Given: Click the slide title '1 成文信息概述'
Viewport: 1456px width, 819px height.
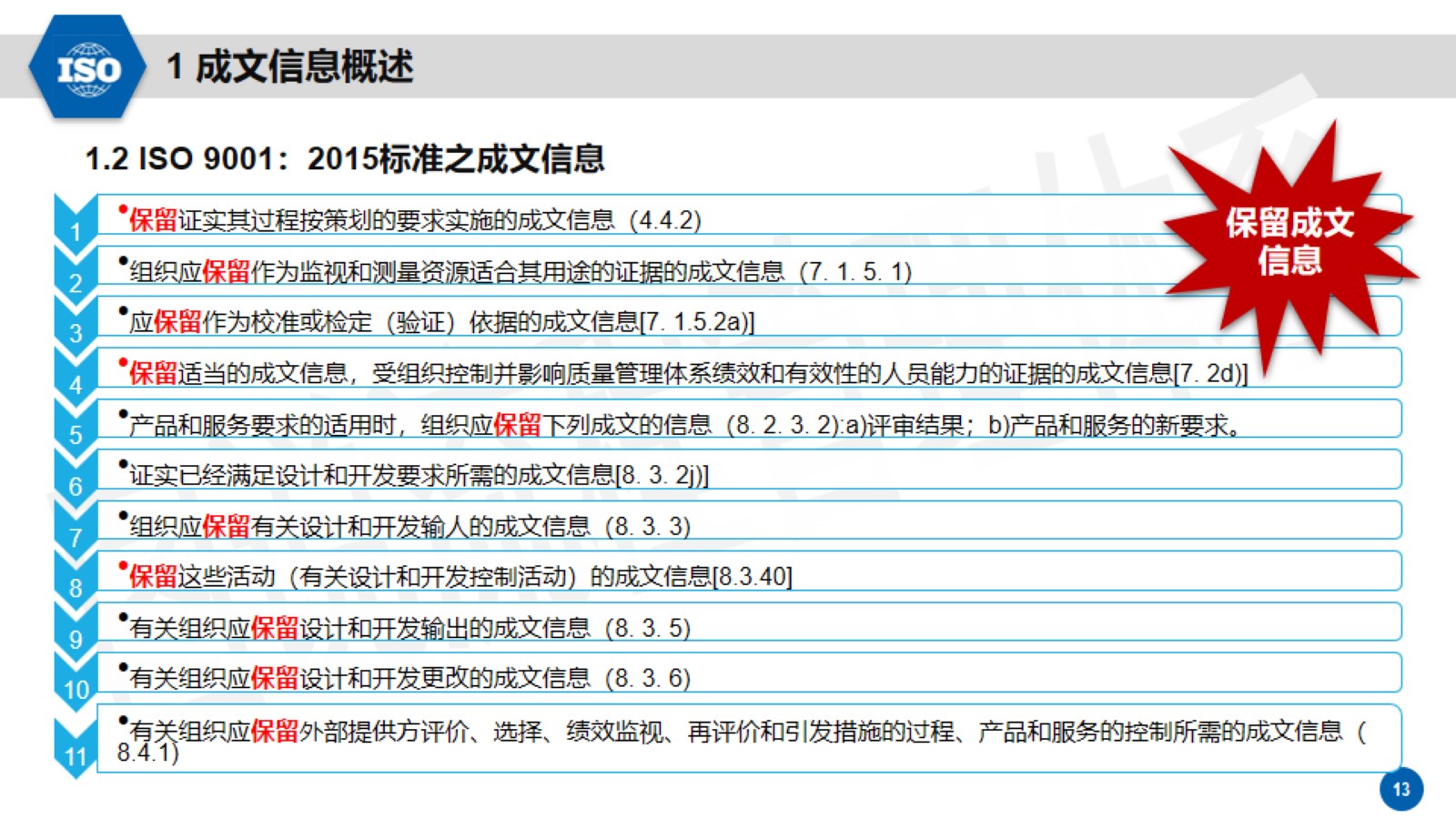Looking at the screenshot, I should coord(289,66).
